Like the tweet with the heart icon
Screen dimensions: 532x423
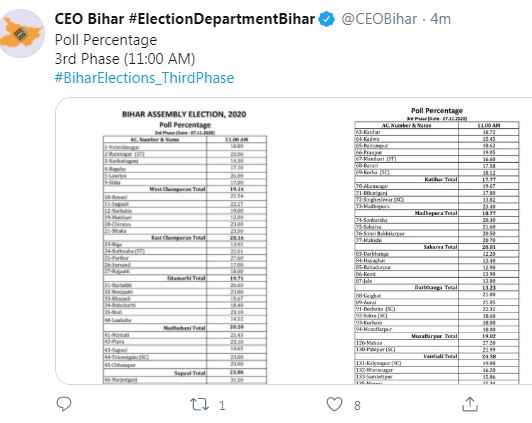[334, 404]
